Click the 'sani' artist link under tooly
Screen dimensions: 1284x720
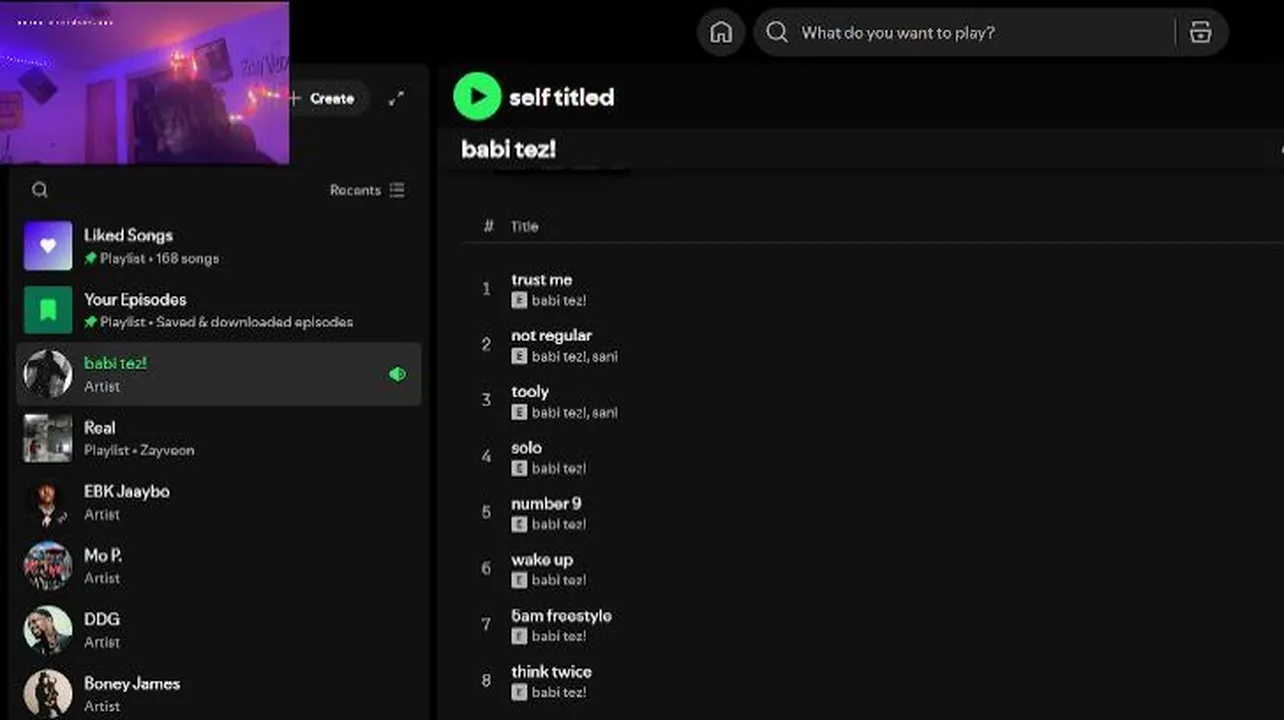604,412
